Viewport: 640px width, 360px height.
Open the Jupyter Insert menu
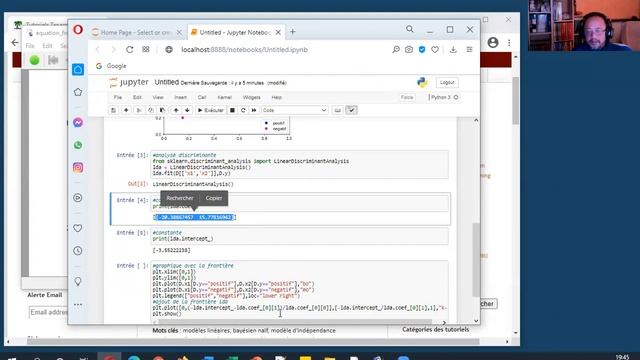tap(180, 98)
